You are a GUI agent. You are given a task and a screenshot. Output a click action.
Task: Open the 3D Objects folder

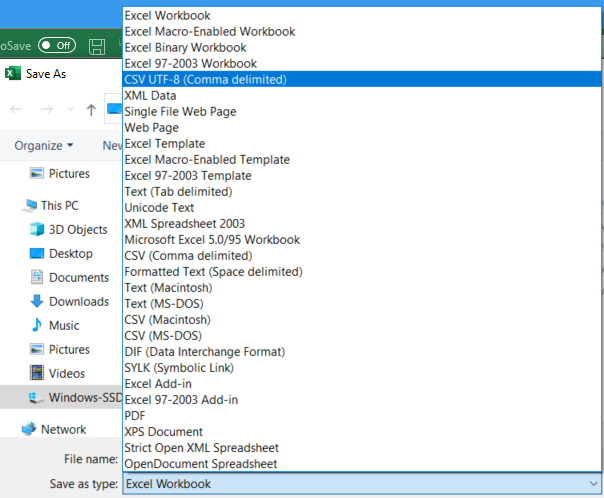coord(69,230)
